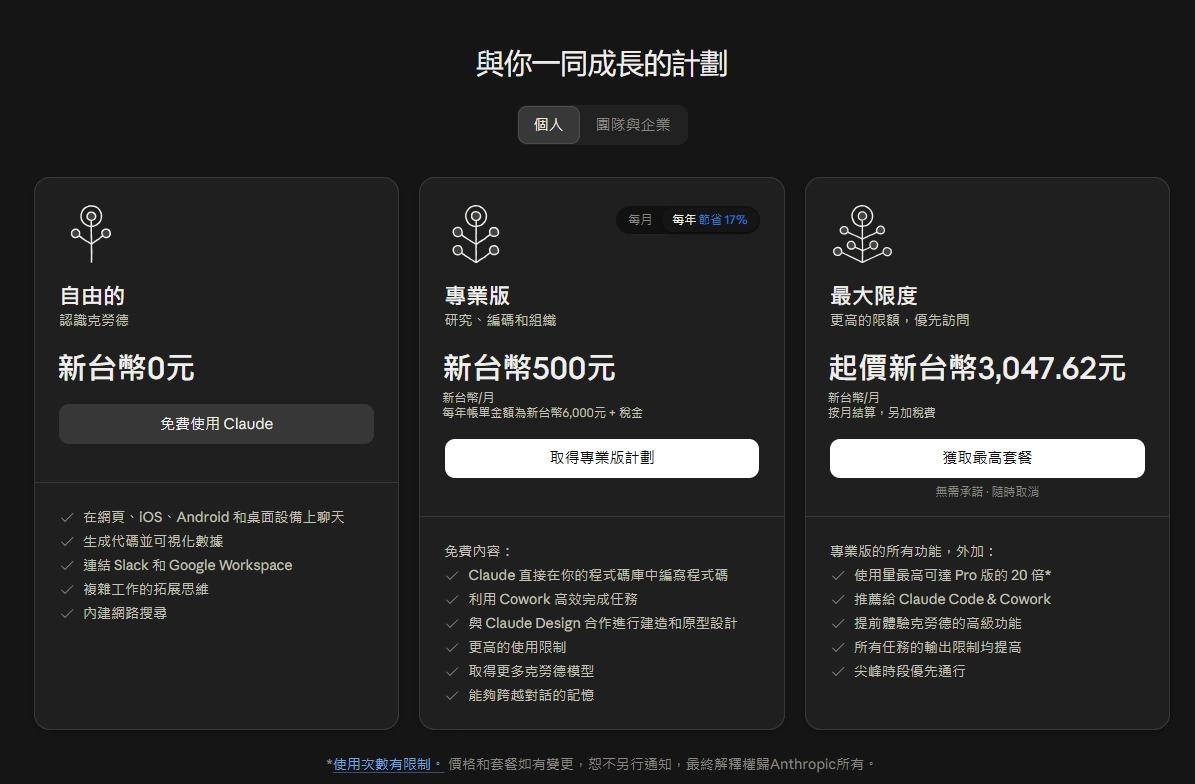Click checkmark beside 在網頁、iOS、Android 和桌面設備上聊天
Viewport: 1195px width, 784px height.
tap(67, 517)
